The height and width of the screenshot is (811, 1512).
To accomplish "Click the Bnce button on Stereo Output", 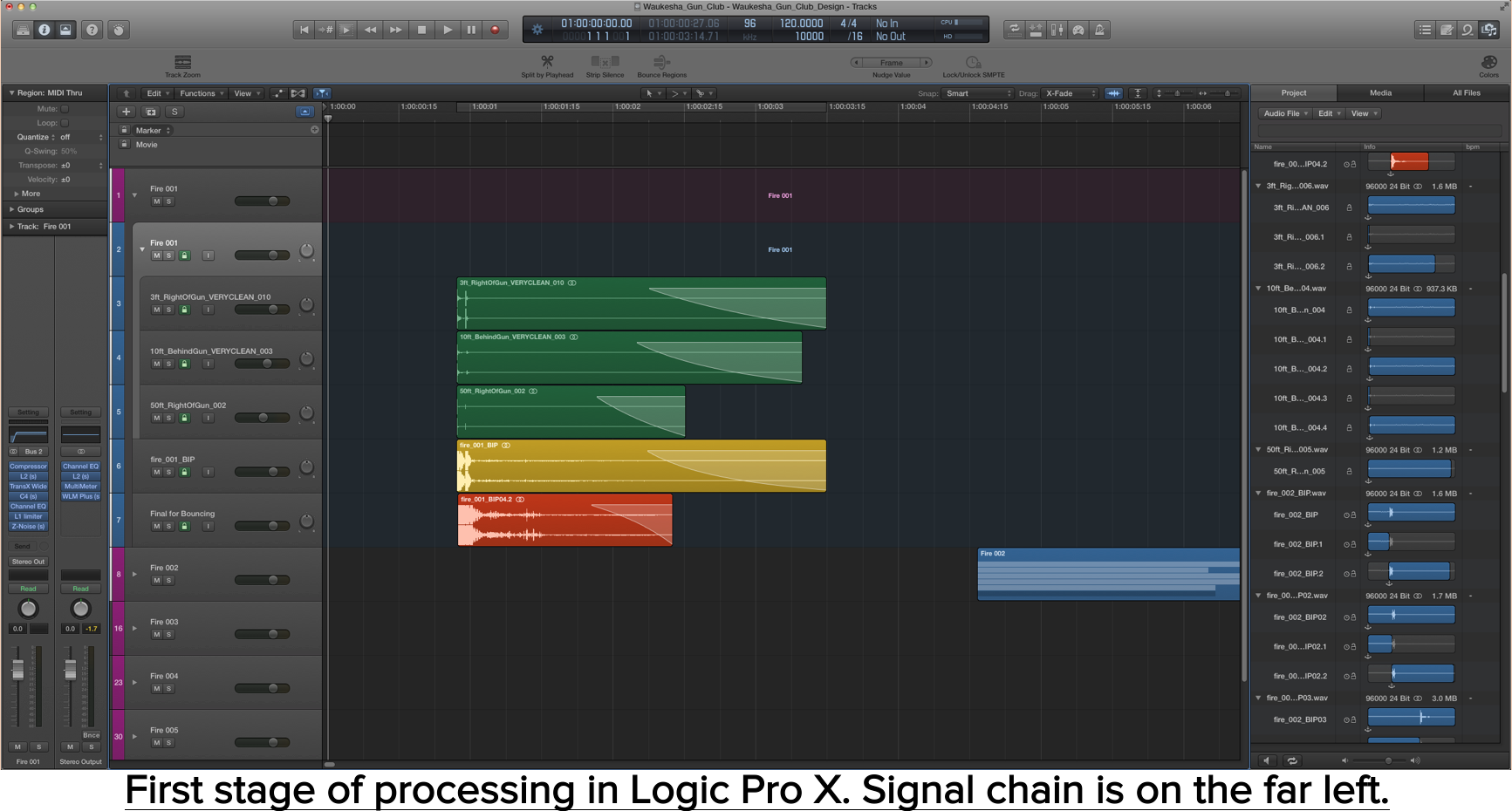I will click(x=91, y=735).
